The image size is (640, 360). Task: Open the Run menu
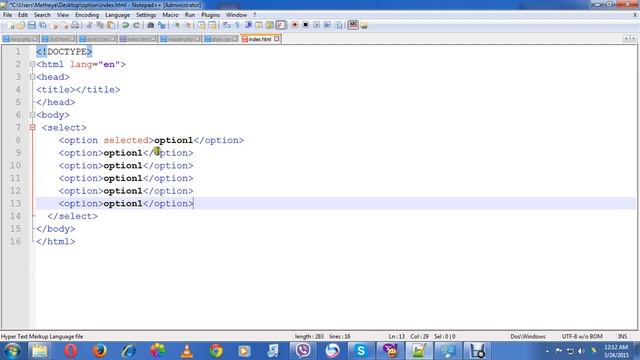[x=190, y=15]
